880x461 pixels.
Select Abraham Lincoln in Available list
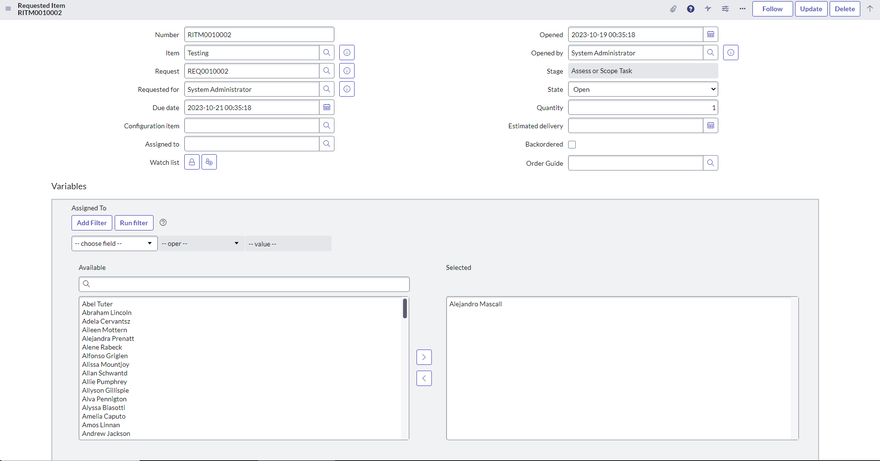pyautogui.click(x=107, y=313)
